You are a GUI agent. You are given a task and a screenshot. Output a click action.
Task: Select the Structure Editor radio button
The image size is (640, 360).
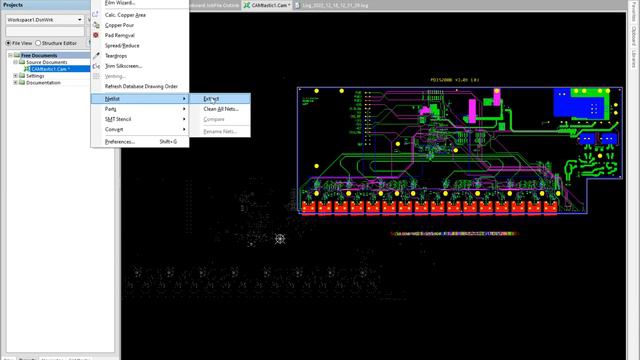coord(38,43)
